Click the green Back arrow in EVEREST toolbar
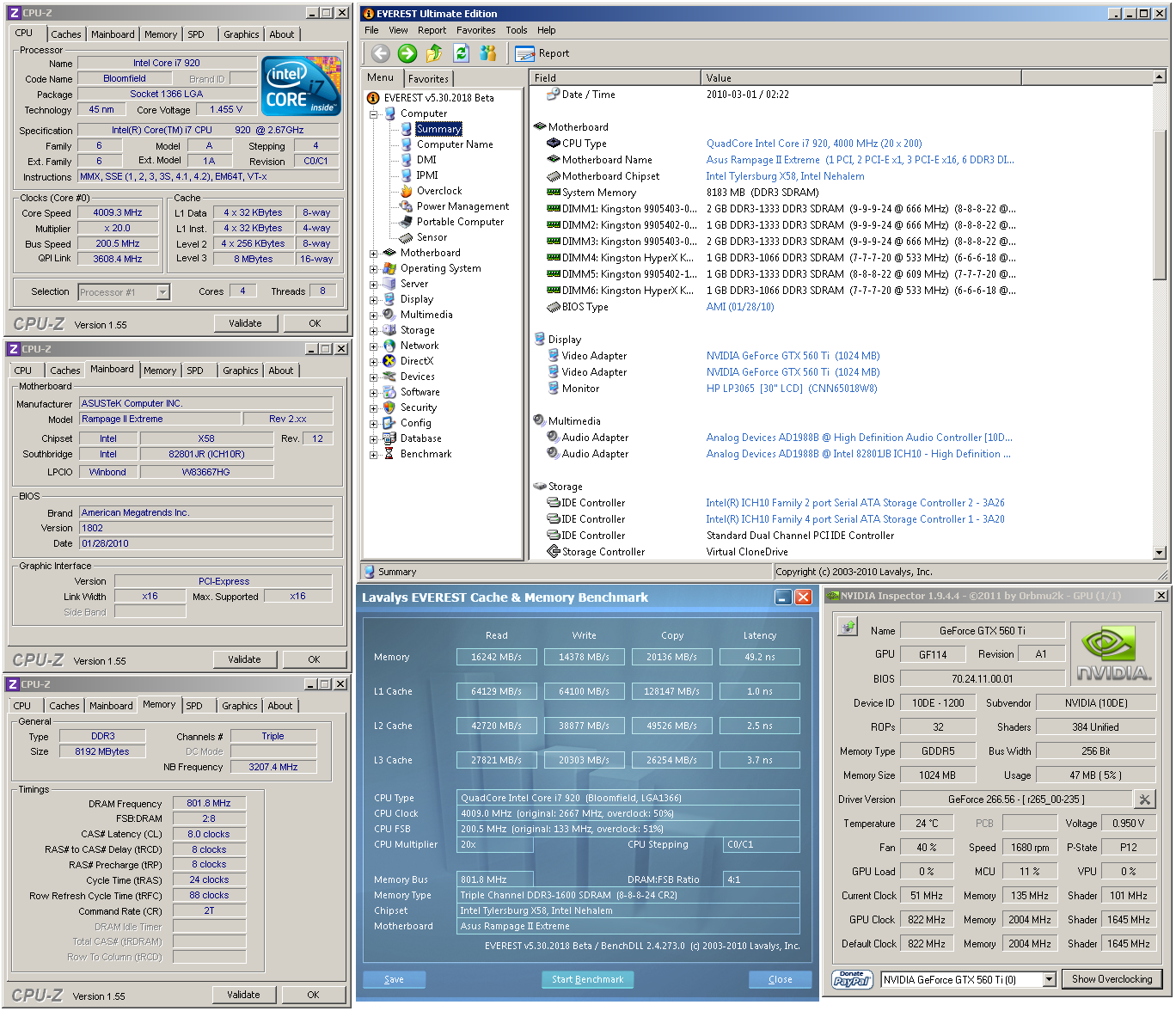 (381, 53)
